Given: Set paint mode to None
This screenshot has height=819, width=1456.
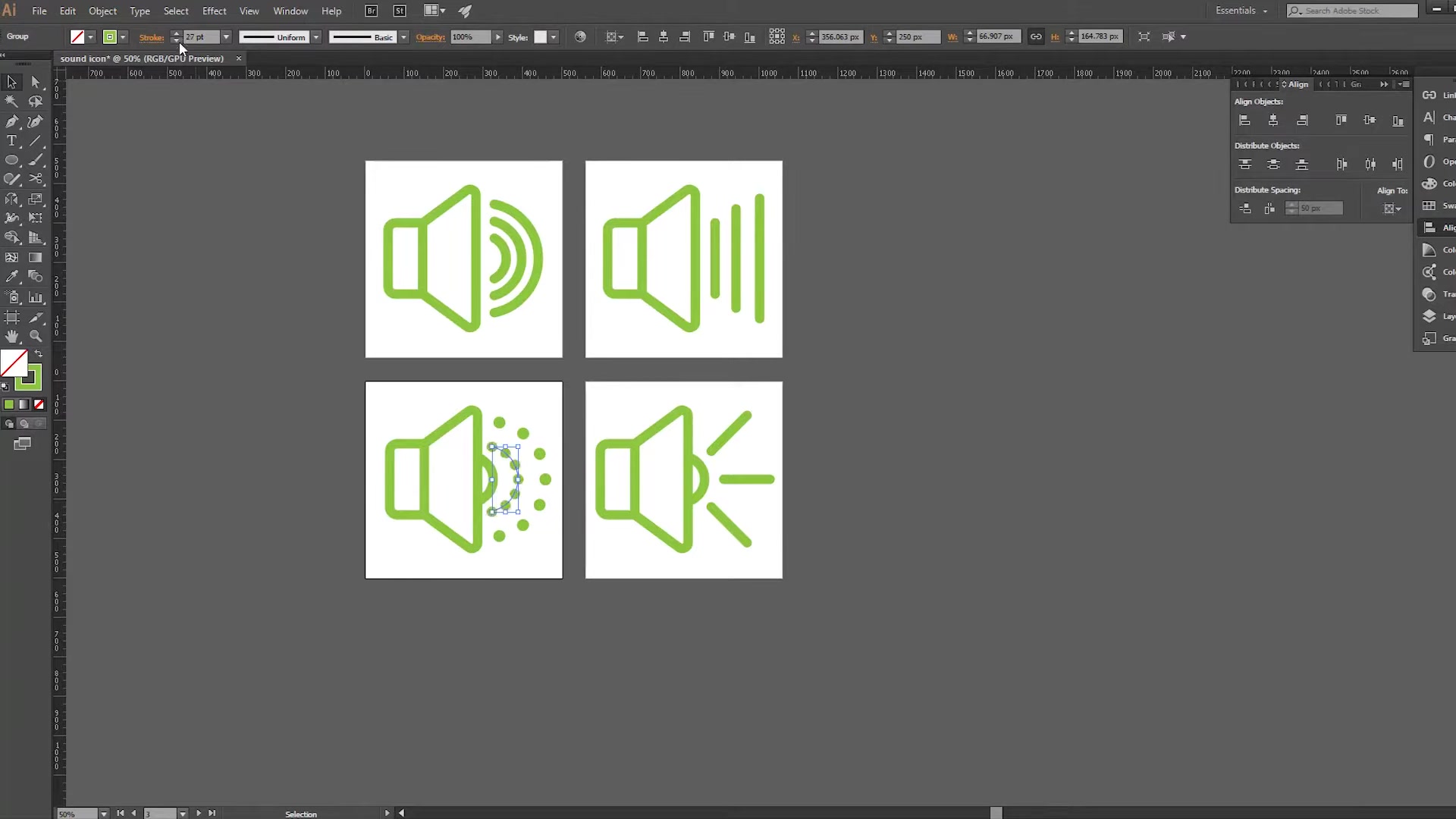Looking at the screenshot, I should [39, 404].
